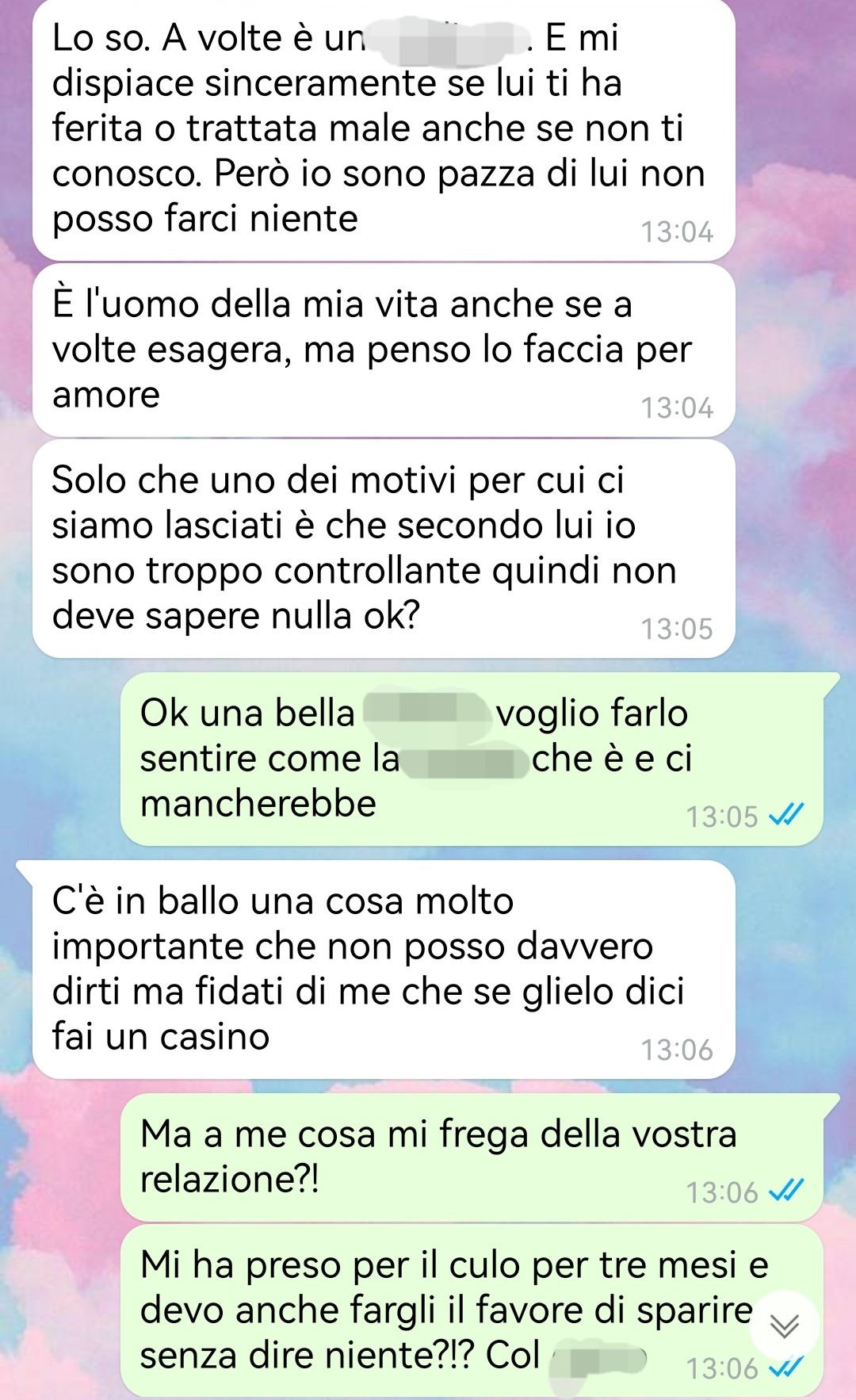This screenshot has width=856, height=1400.
Task: Tap the scroll-to-bottom double chevron button
Action: [x=784, y=1325]
